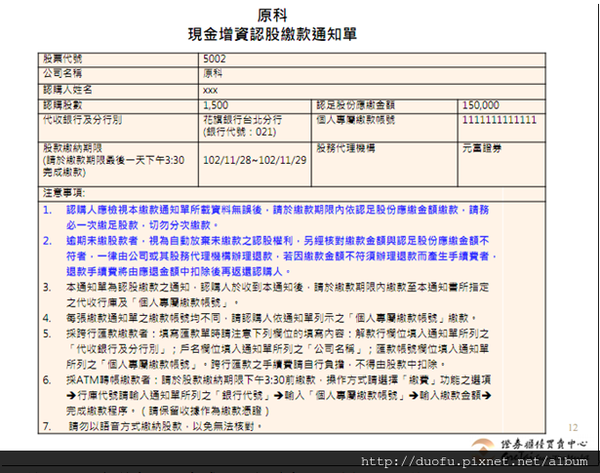Viewport: 600px width, 473px height.
Task: Select the subscriber name value xxx
Action: 210,91
